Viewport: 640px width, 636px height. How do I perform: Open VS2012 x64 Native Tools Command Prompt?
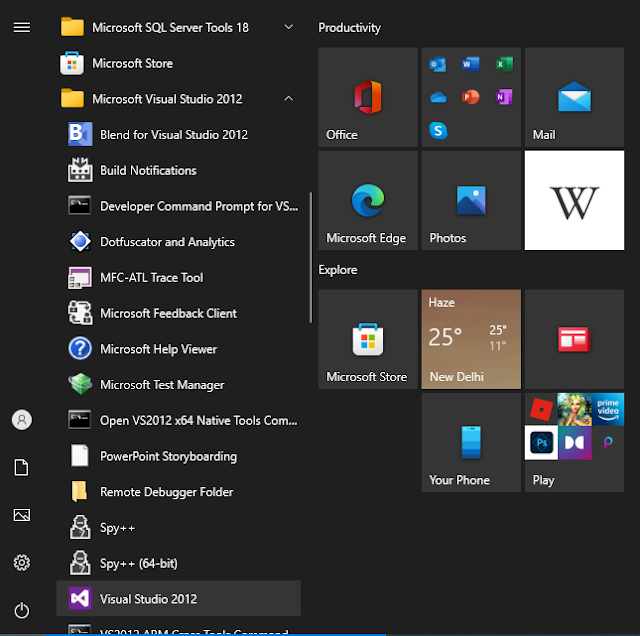point(178,420)
